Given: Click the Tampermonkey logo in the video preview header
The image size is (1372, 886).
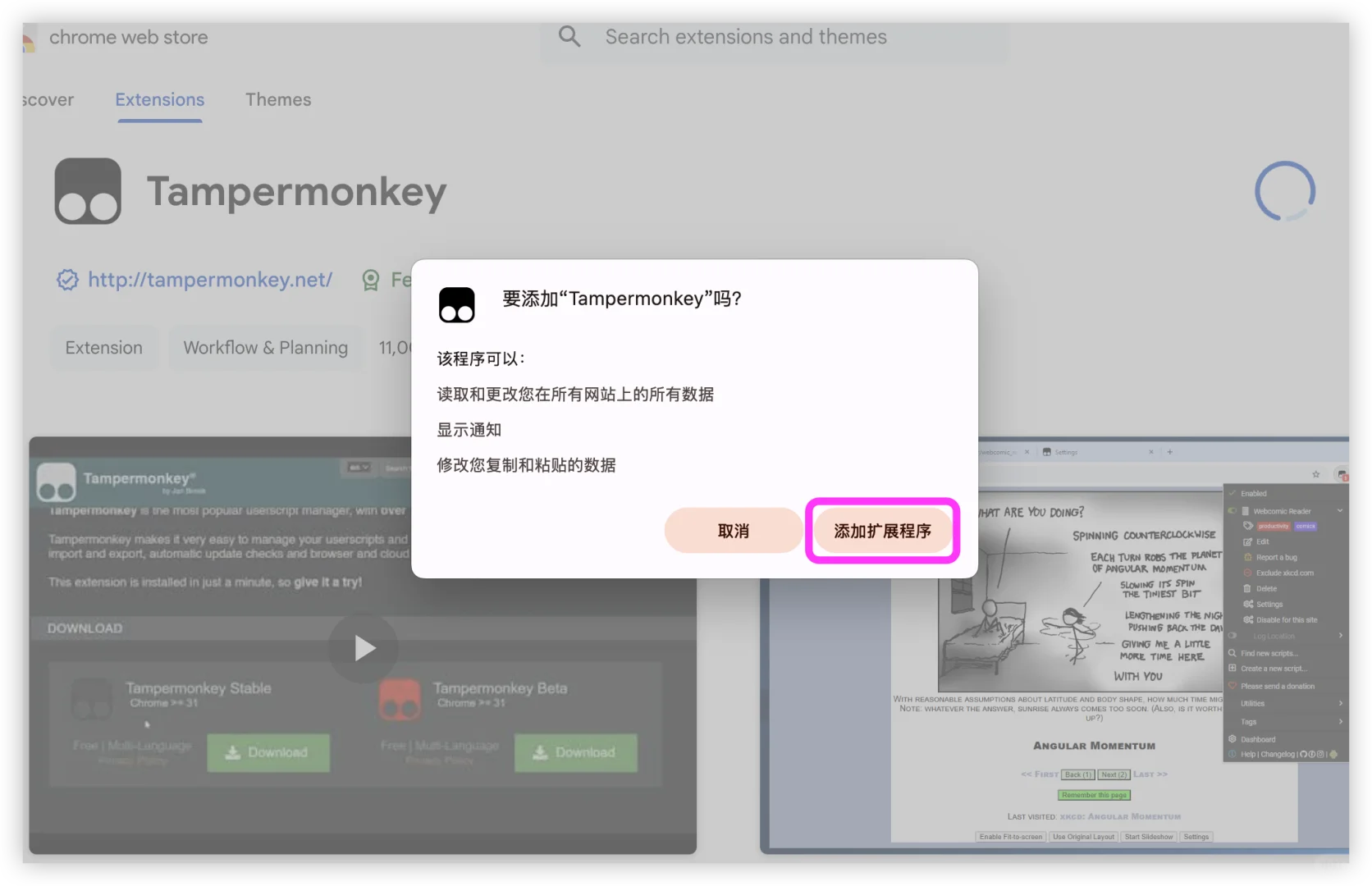Looking at the screenshot, I should [x=57, y=482].
